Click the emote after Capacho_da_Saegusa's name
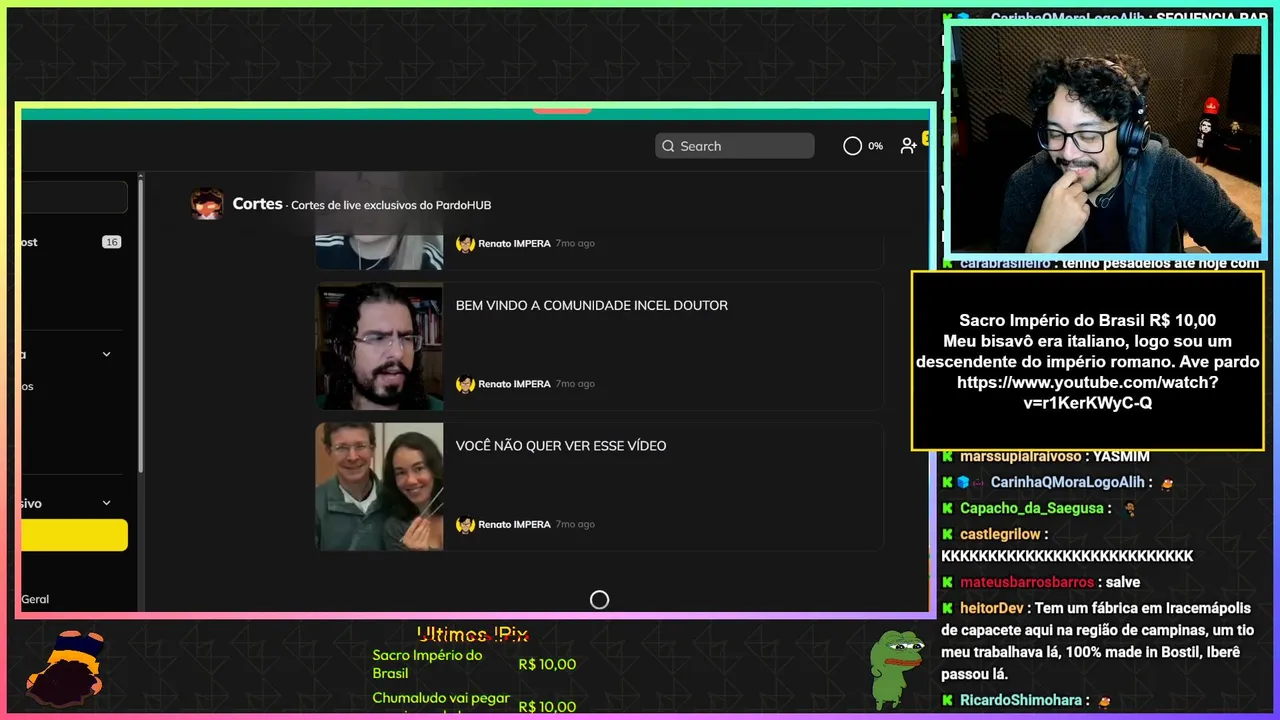Viewport: 1280px width, 720px height. [1130, 508]
